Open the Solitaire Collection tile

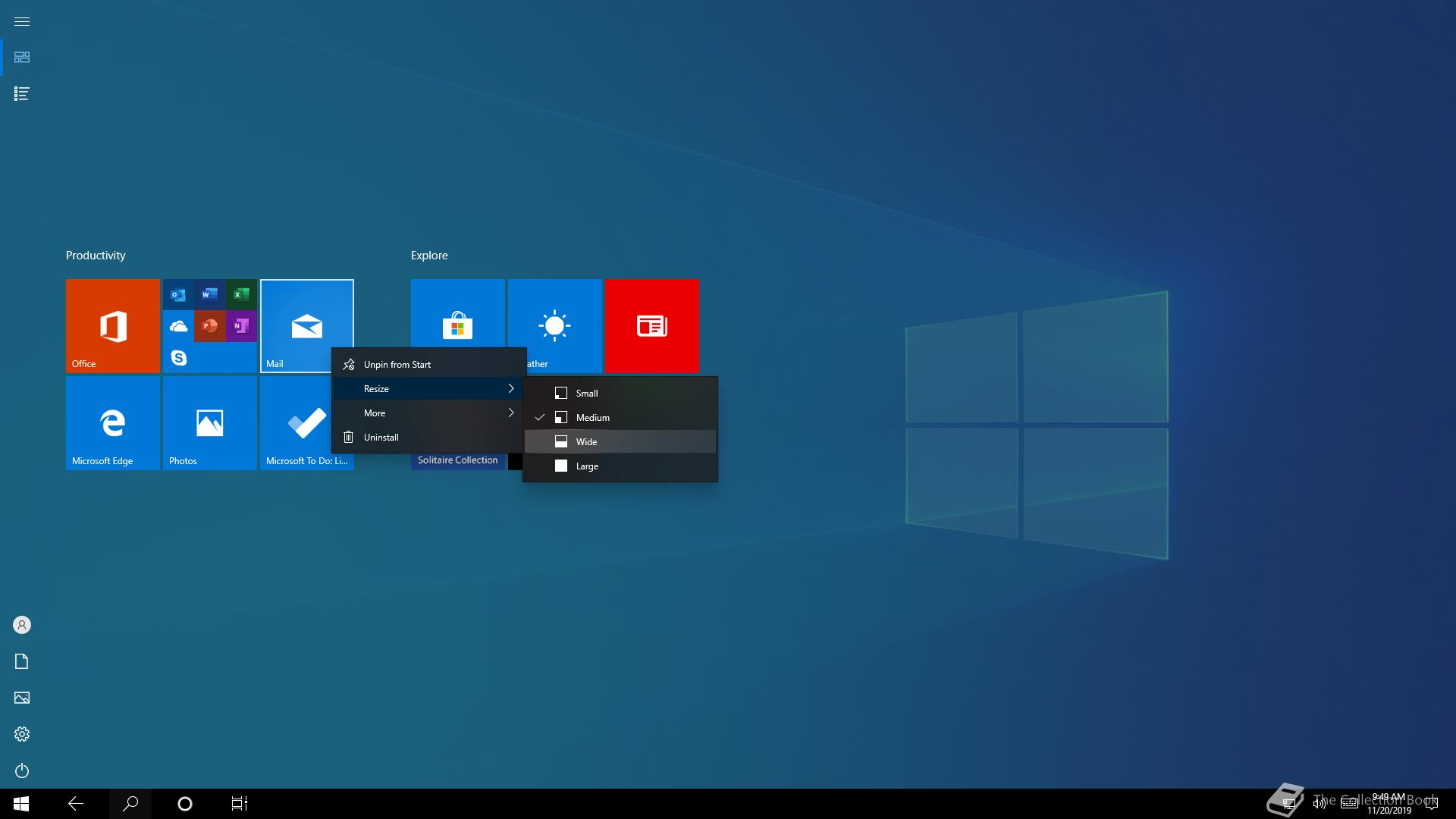pyautogui.click(x=458, y=460)
